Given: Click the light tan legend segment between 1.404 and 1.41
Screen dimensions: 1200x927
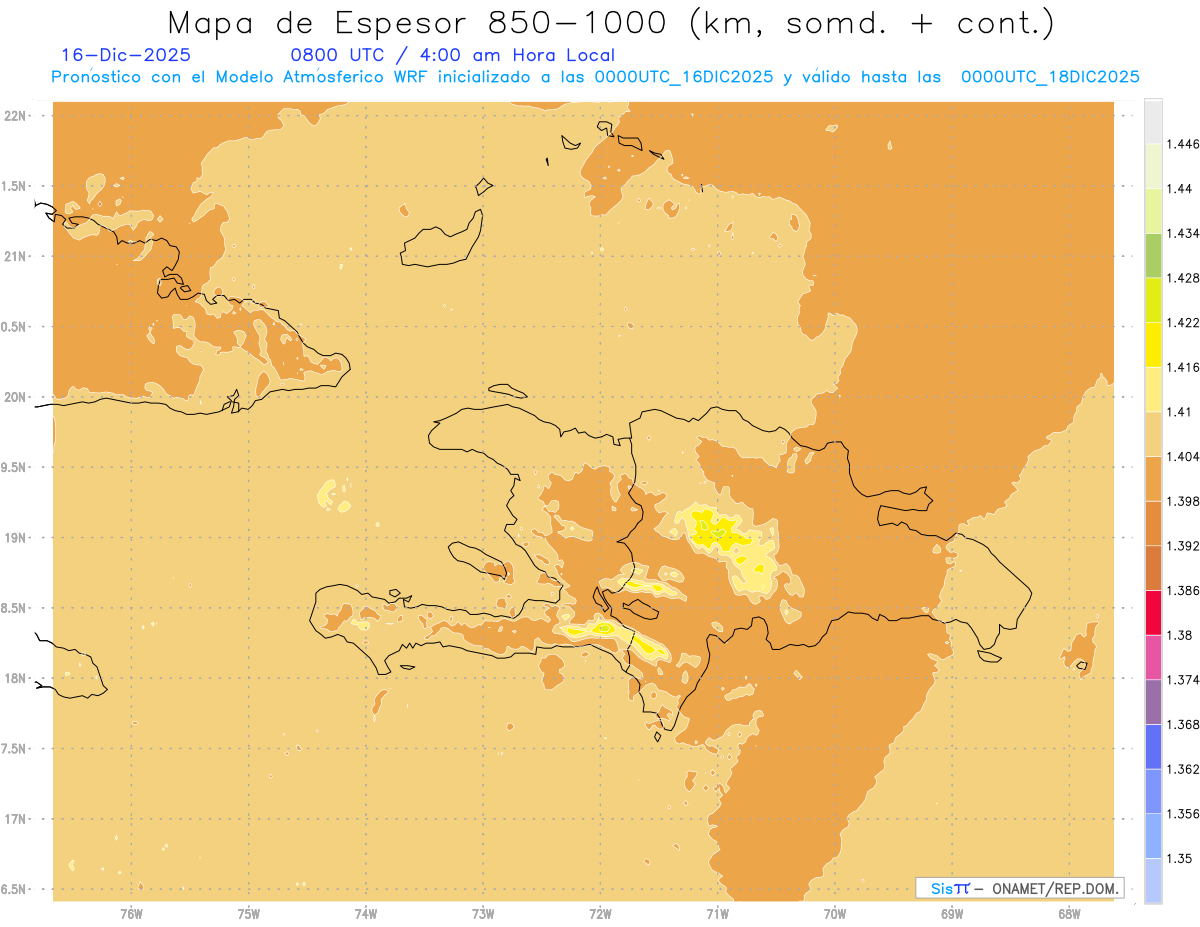Looking at the screenshot, I should point(1153,434).
